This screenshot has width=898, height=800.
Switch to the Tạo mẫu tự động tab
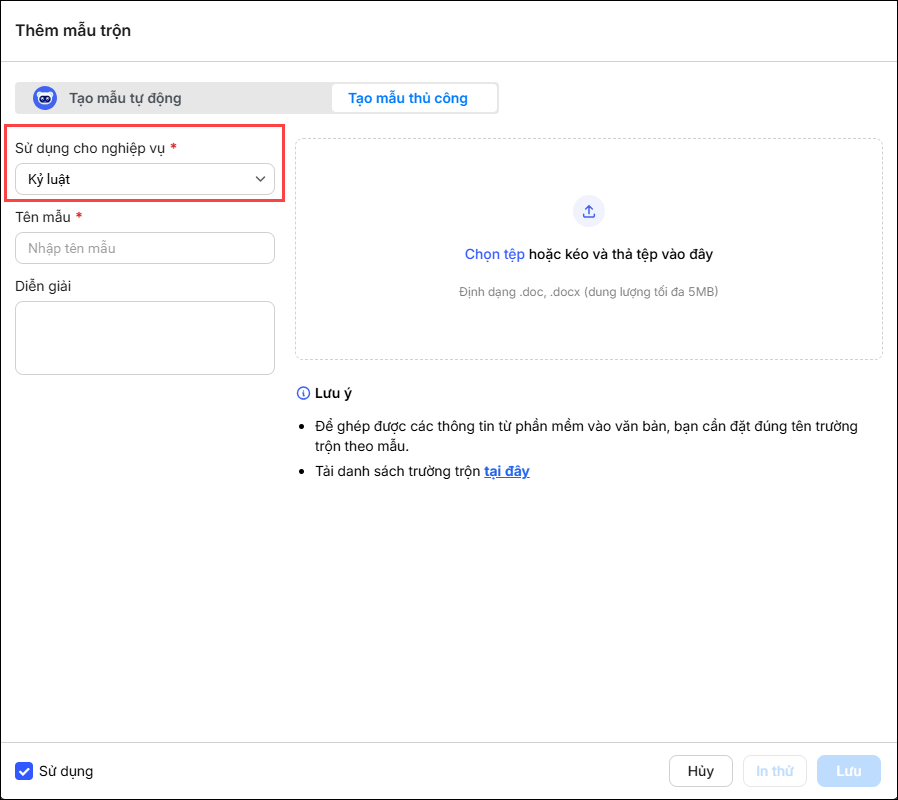pos(125,98)
